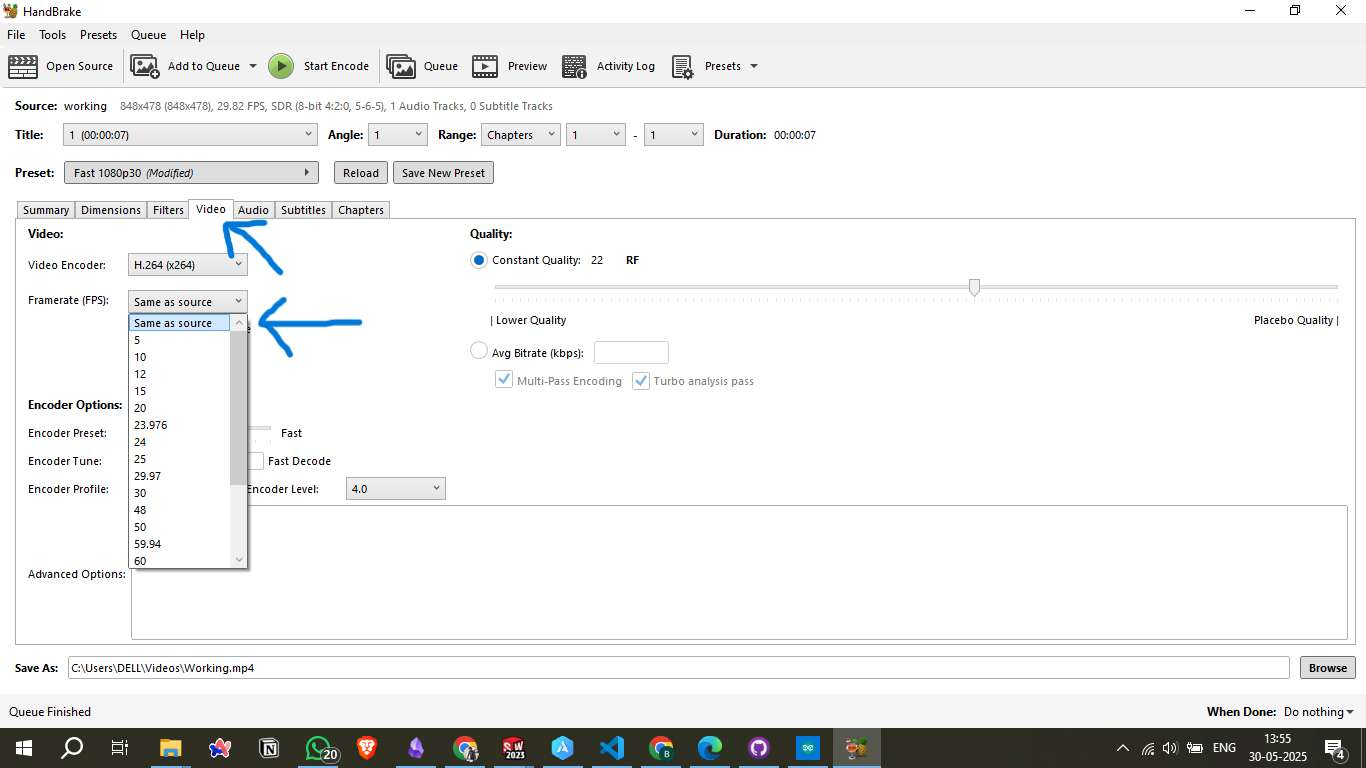The width and height of the screenshot is (1366, 768).
Task: Click the Advanced Options text box
Action: point(739,573)
